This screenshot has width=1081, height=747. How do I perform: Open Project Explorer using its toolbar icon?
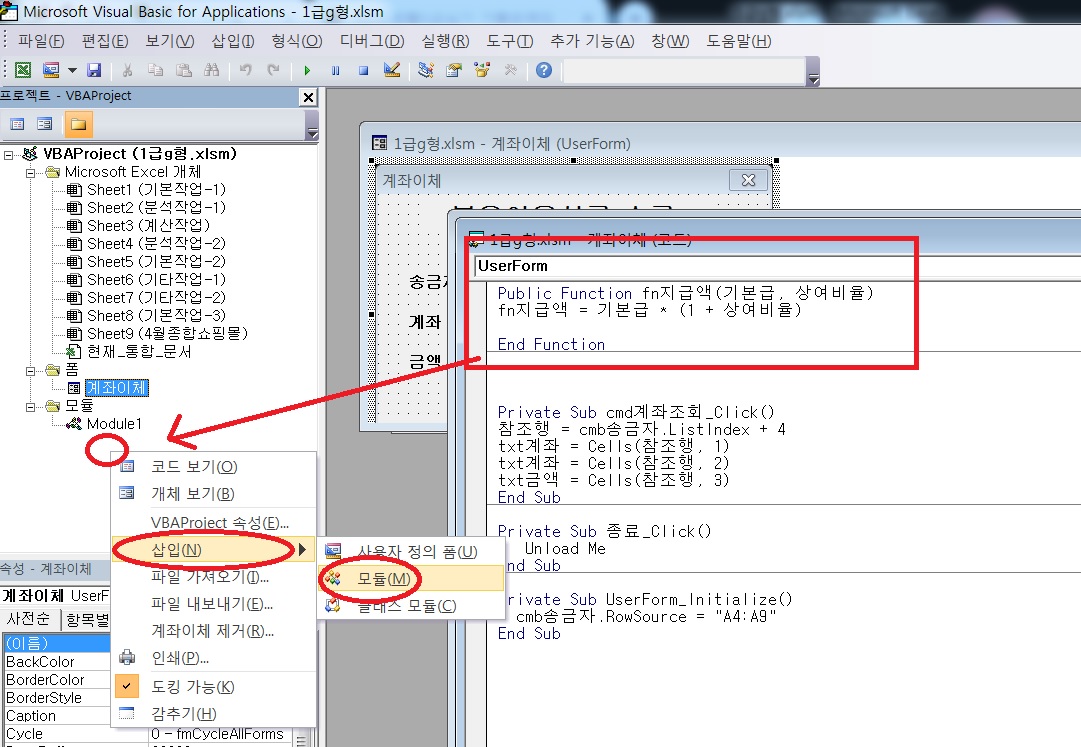(426, 70)
